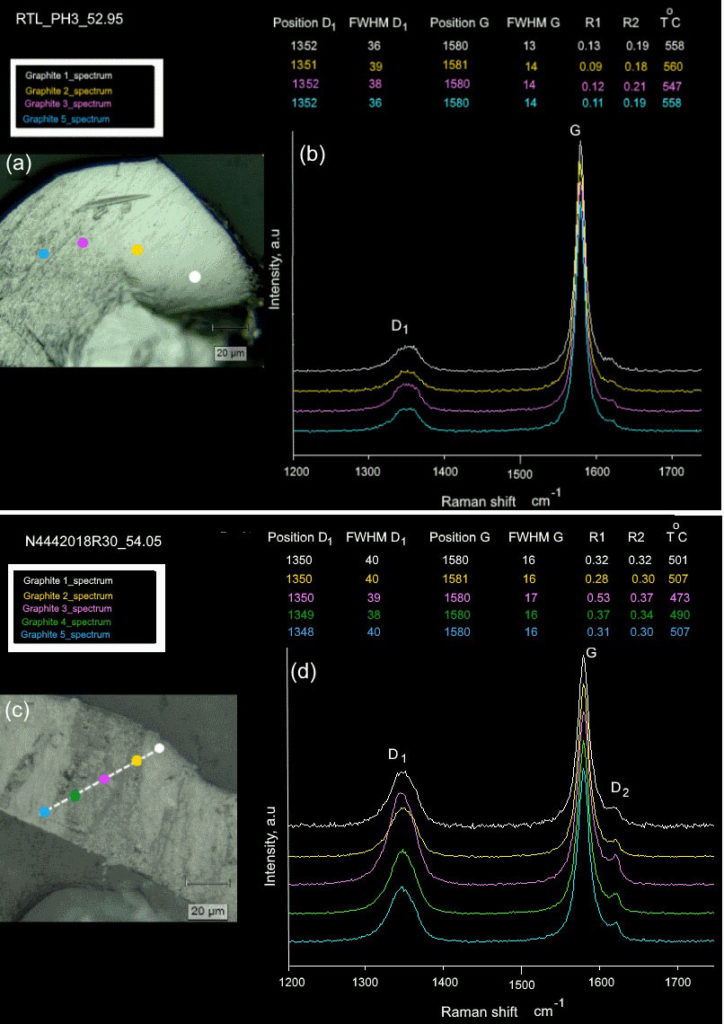Select the magenta spot in micrograph (a)
724x1024 pixels.
click(x=82, y=242)
